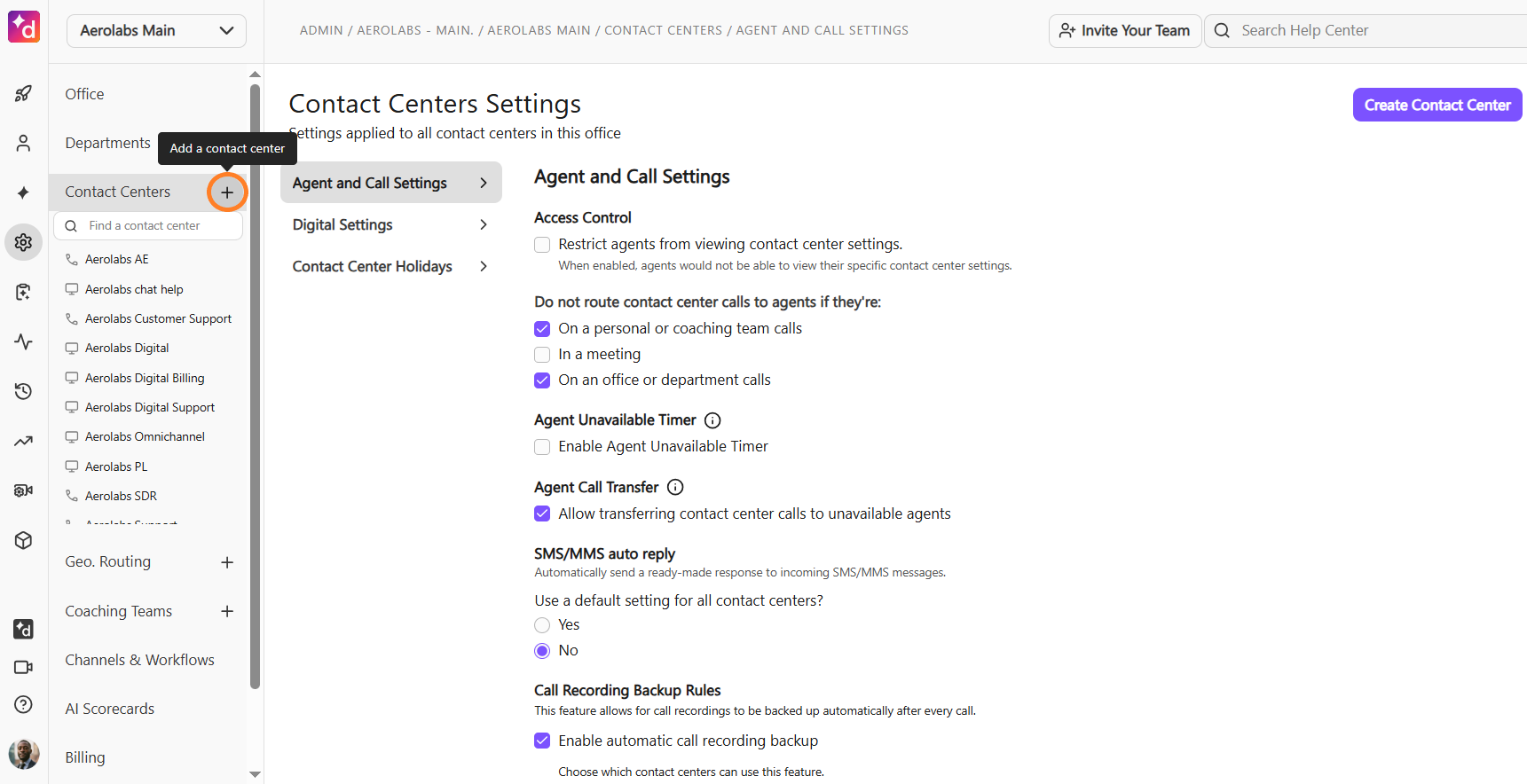Click the user avatar photo
Viewport: 1527px width, 784px height.
pyautogui.click(x=24, y=754)
